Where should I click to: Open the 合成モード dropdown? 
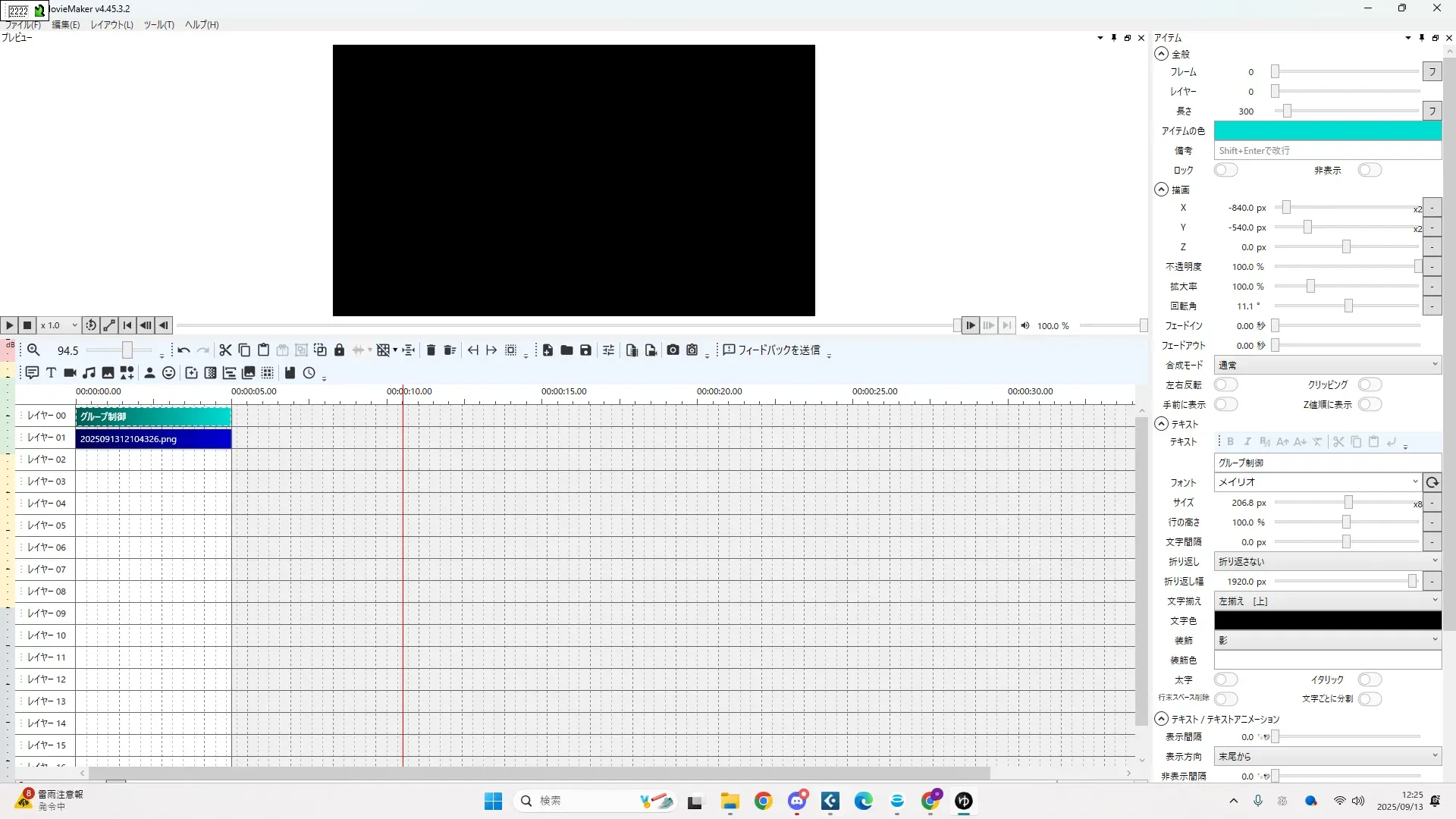coord(1327,366)
